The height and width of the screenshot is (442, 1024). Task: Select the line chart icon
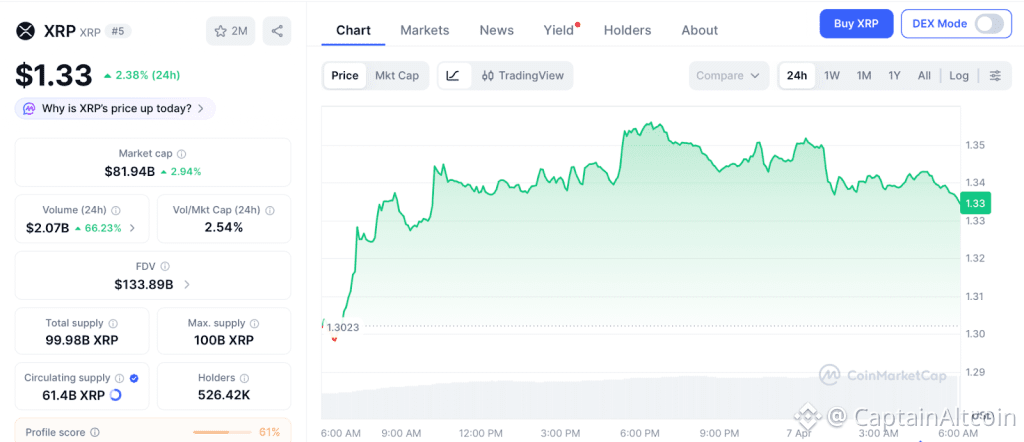tap(453, 76)
